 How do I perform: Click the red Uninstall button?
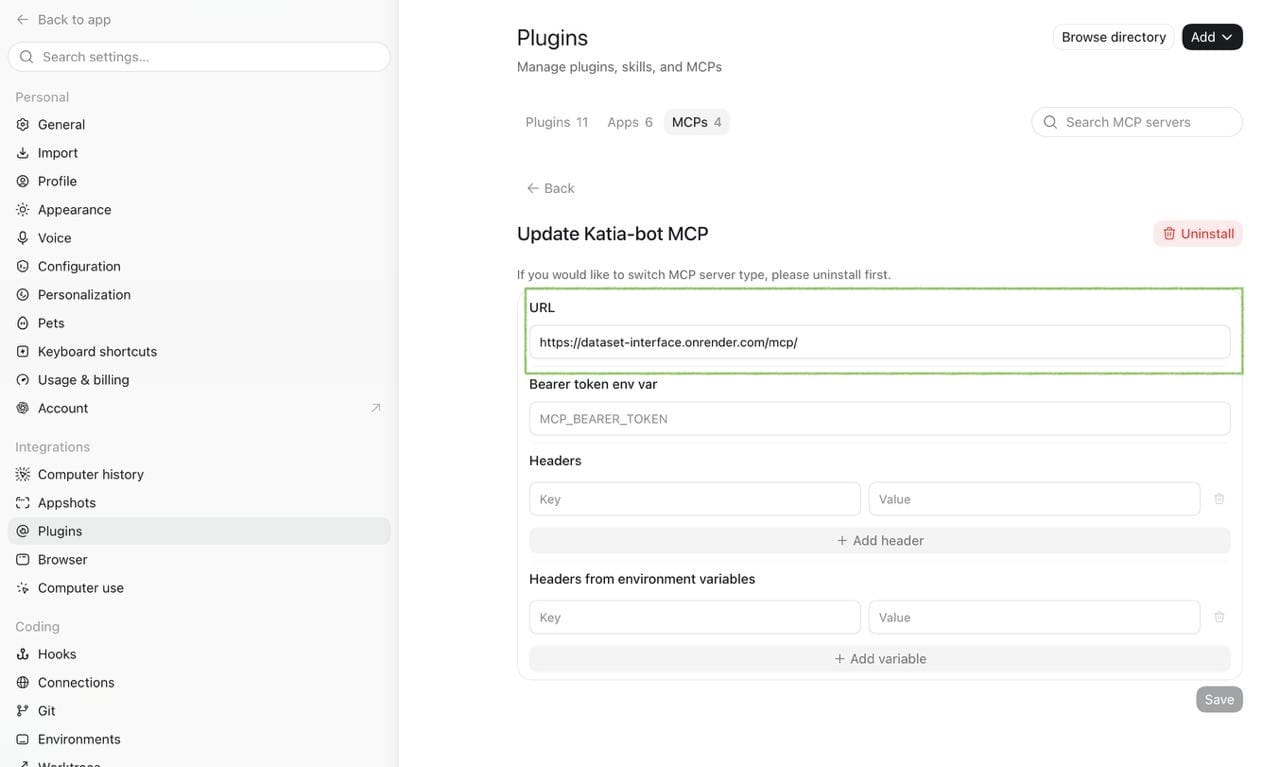[1198, 233]
